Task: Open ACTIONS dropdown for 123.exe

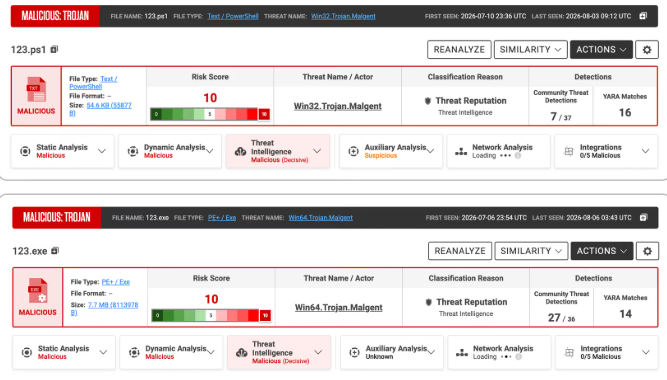Action: [602, 251]
